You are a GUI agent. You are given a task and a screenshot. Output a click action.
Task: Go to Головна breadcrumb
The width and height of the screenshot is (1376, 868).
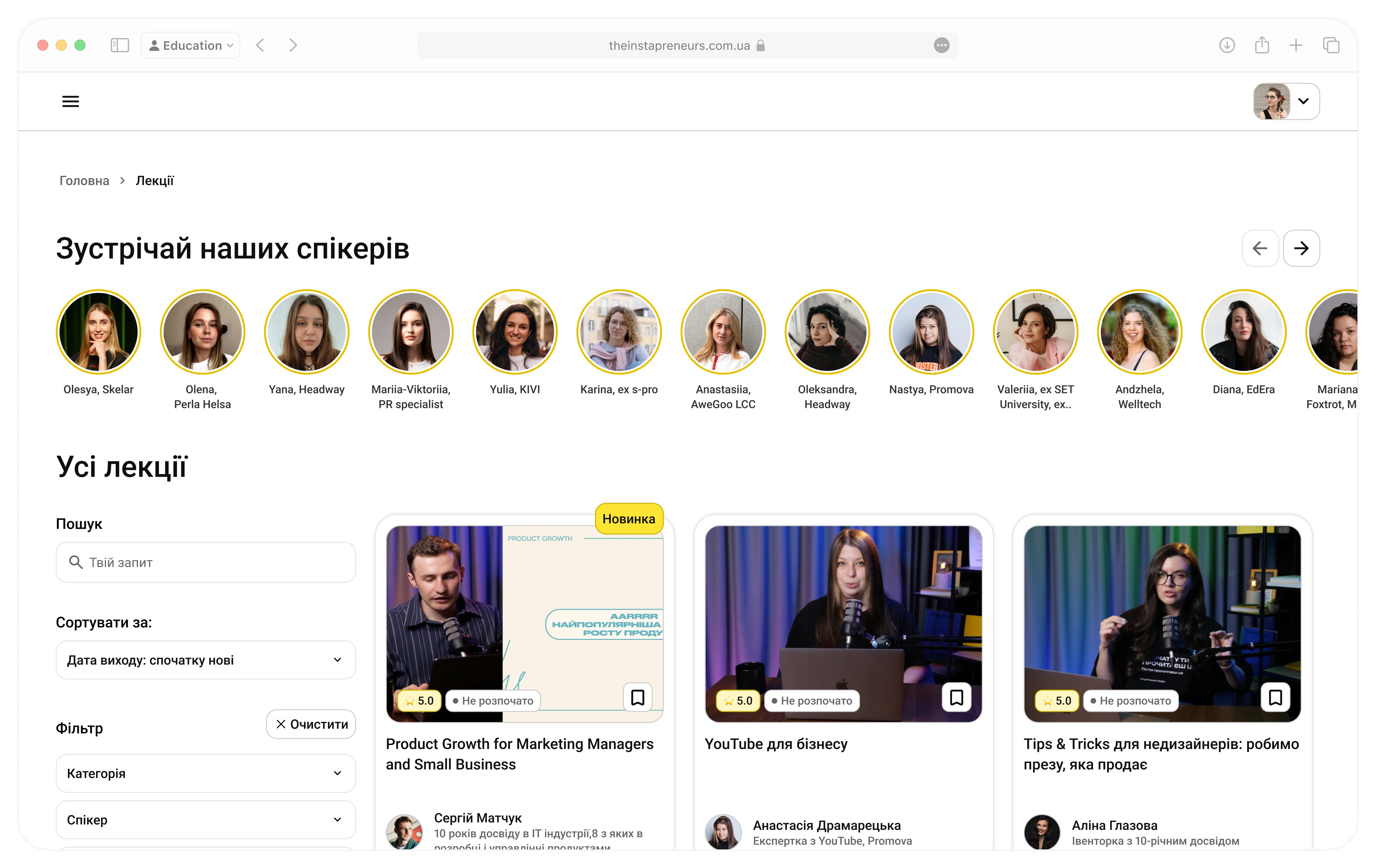[84, 181]
